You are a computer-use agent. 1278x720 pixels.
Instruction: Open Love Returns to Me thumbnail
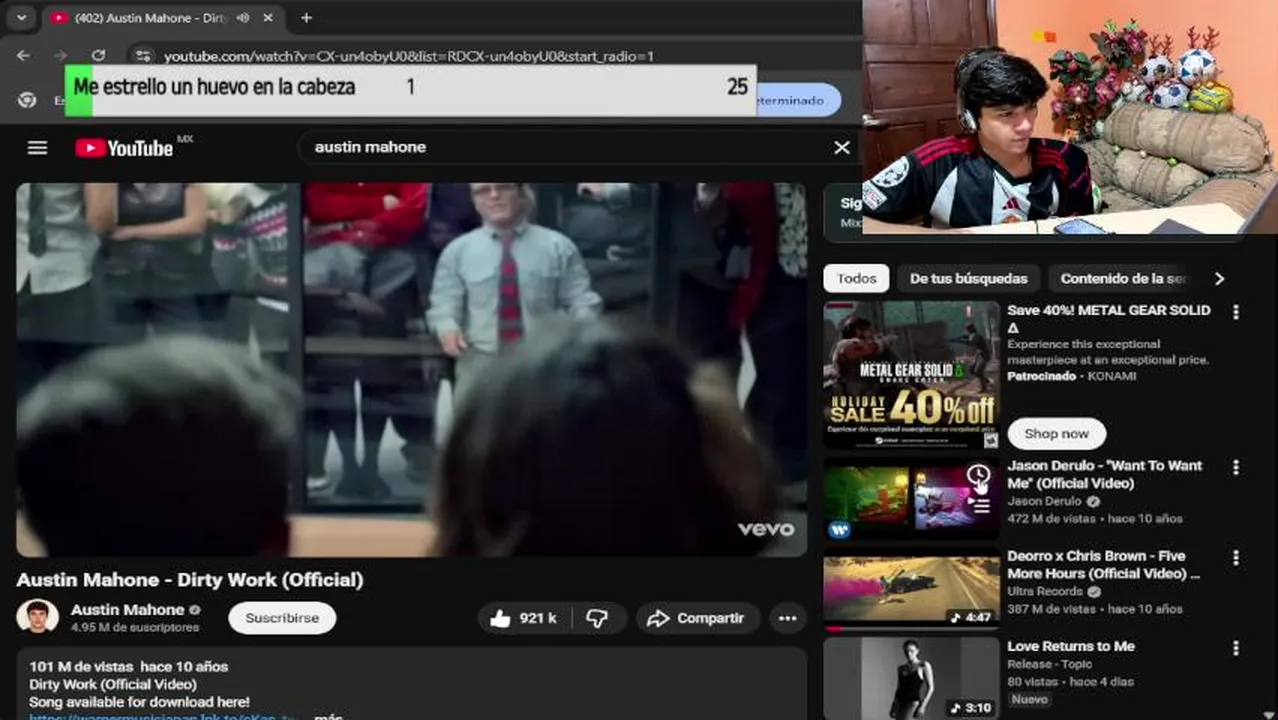(911, 678)
